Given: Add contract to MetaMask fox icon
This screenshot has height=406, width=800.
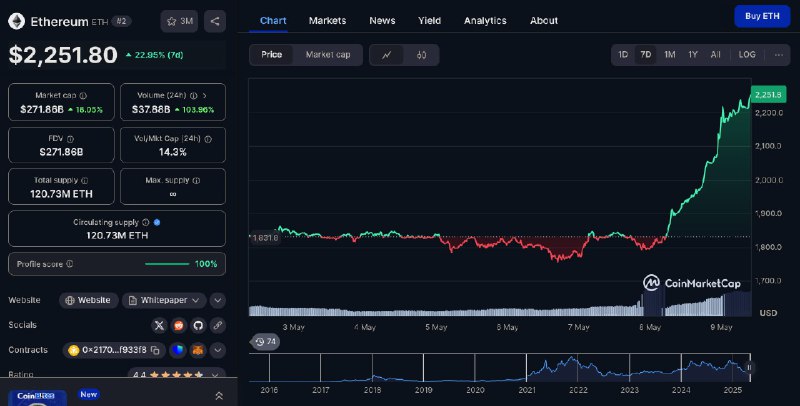Looking at the screenshot, I should click(x=197, y=350).
